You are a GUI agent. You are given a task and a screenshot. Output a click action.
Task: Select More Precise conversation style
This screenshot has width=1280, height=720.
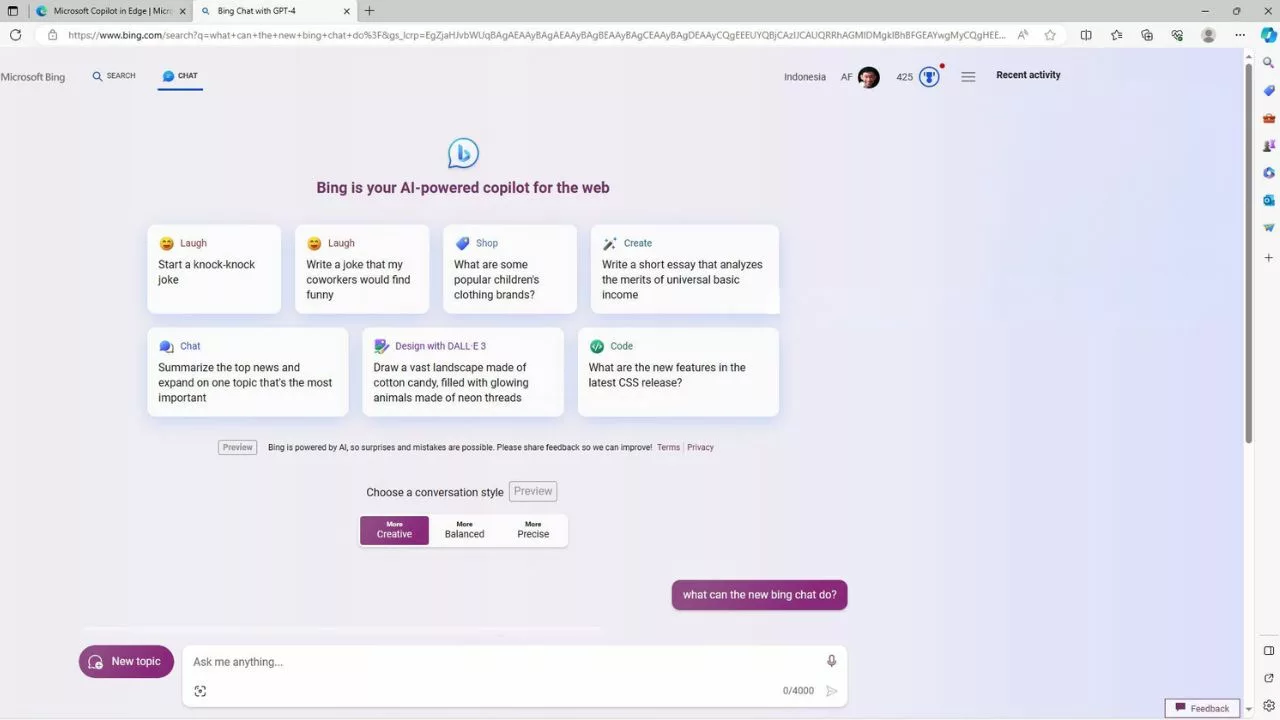(533, 530)
